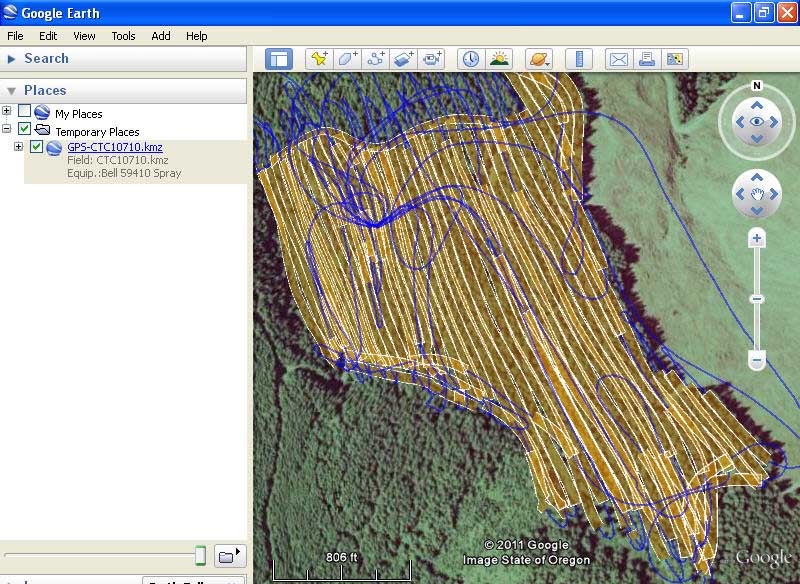Uncheck the Temporary Places checkbox
Viewport: 800px width, 584px height.
coord(25,130)
